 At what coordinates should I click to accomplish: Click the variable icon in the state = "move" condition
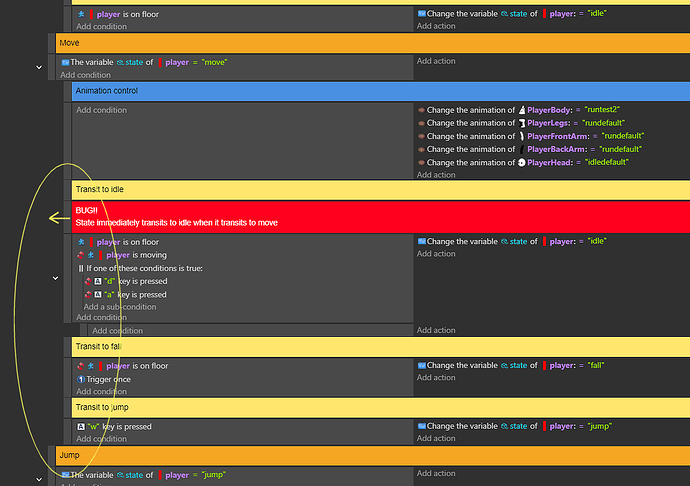(65, 62)
